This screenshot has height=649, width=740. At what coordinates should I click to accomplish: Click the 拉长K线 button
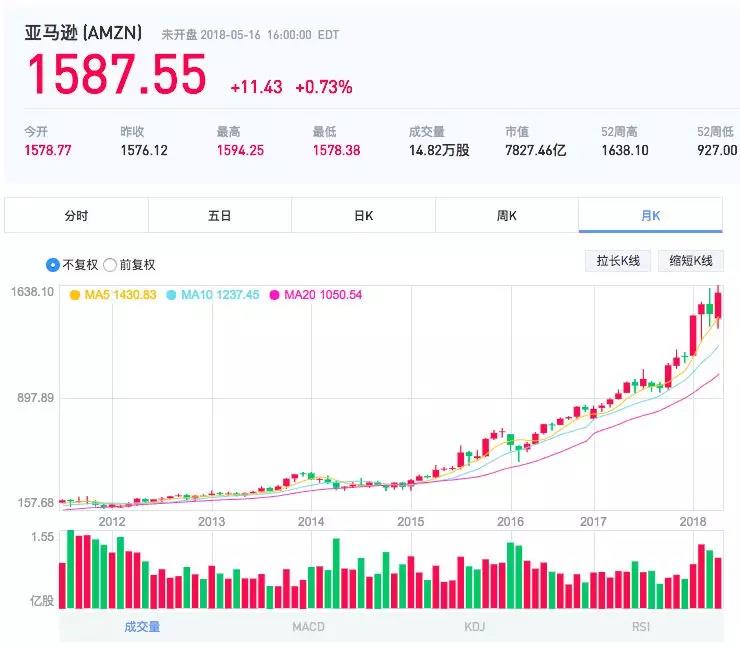click(x=617, y=261)
